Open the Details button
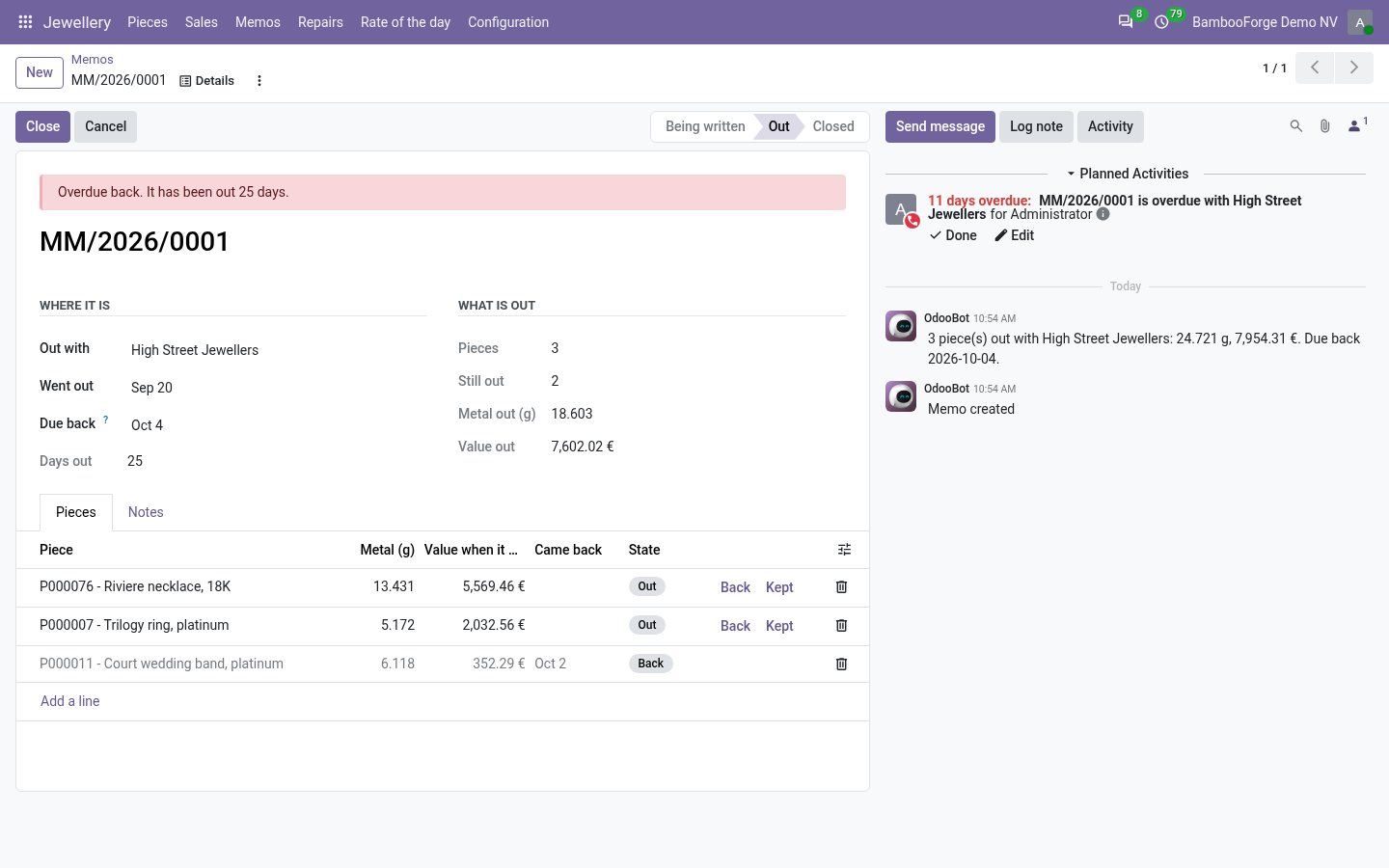Viewport: 1389px width, 868px height. (x=207, y=81)
